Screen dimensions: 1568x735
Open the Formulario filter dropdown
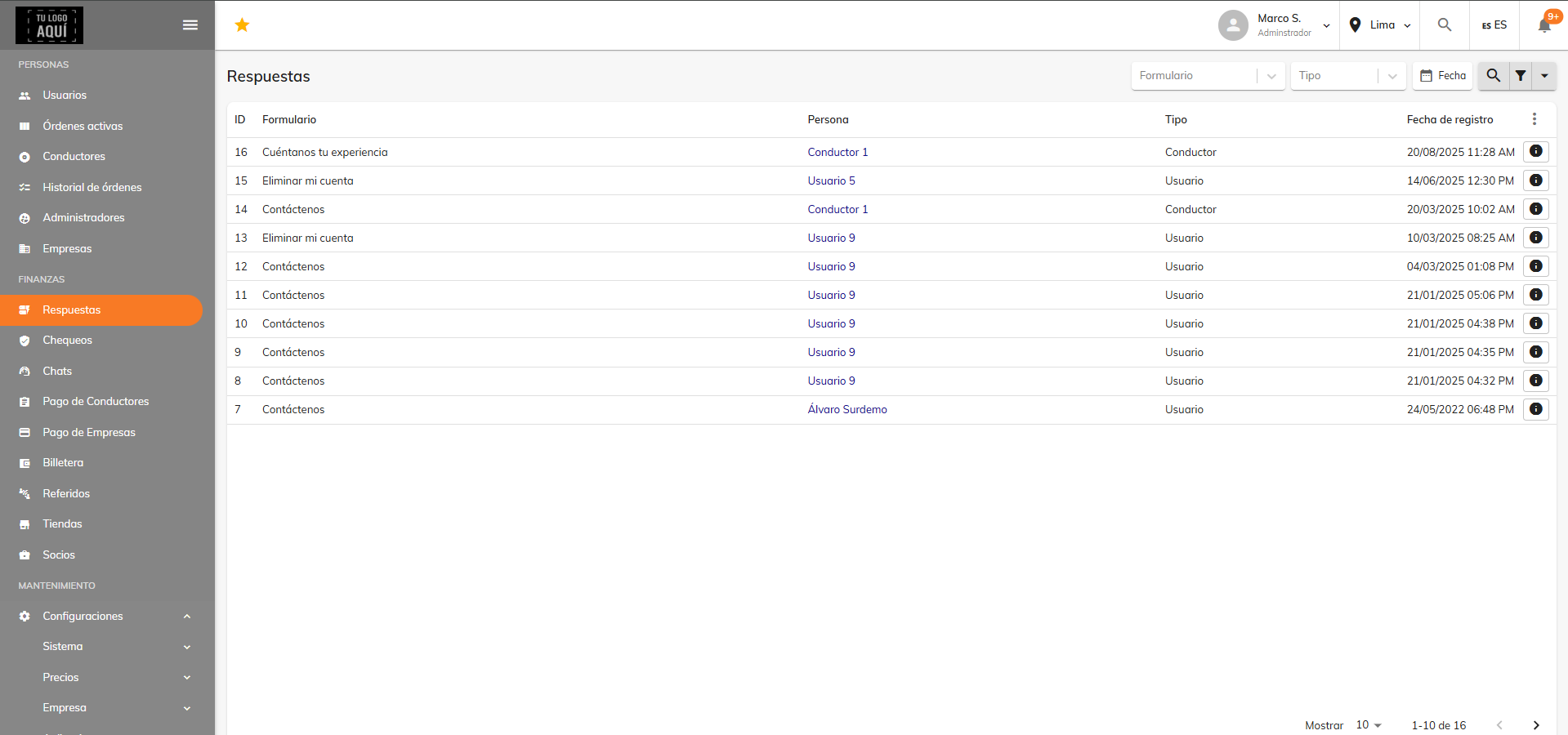point(1208,76)
